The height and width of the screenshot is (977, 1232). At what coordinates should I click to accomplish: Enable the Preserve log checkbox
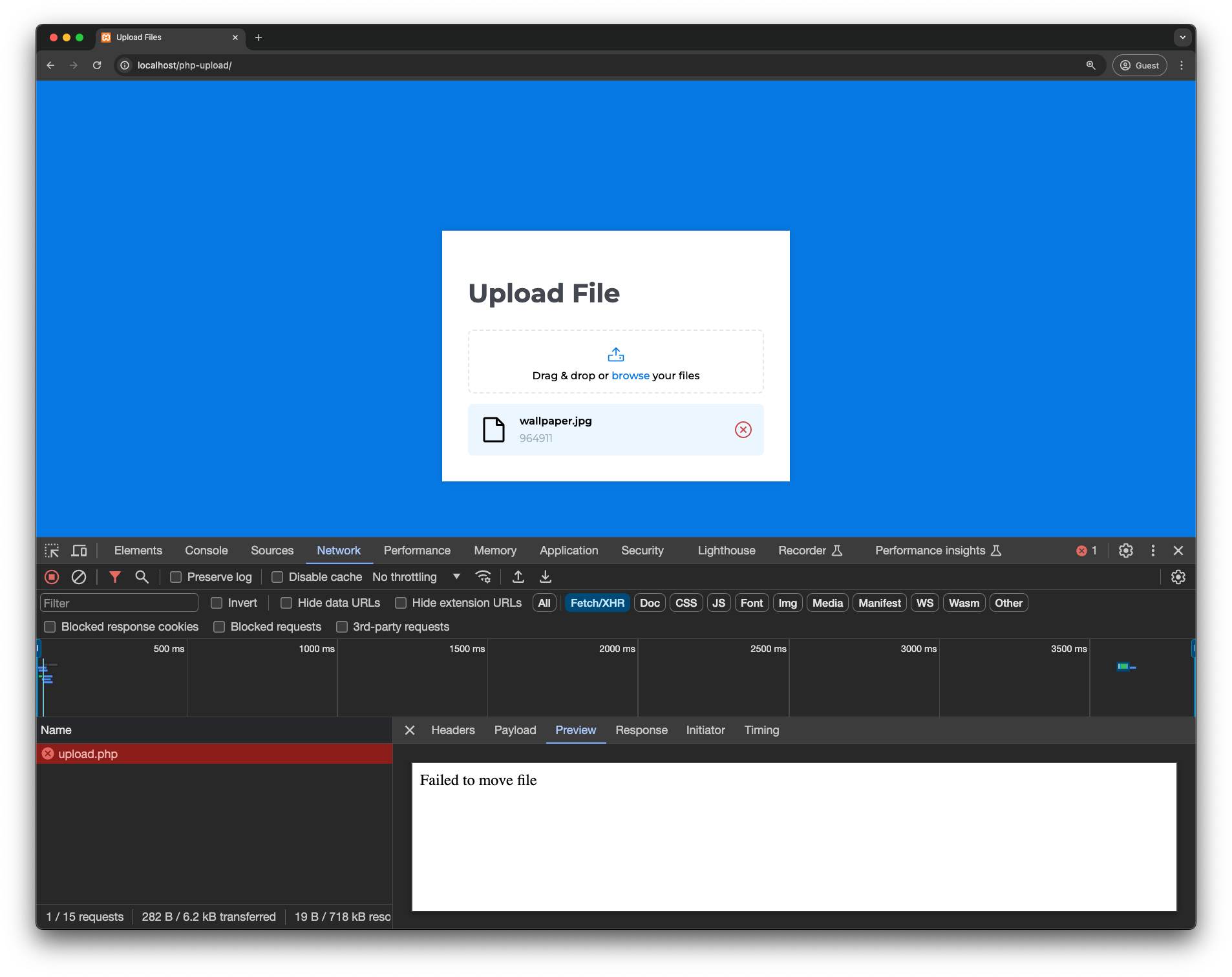click(176, 577)
